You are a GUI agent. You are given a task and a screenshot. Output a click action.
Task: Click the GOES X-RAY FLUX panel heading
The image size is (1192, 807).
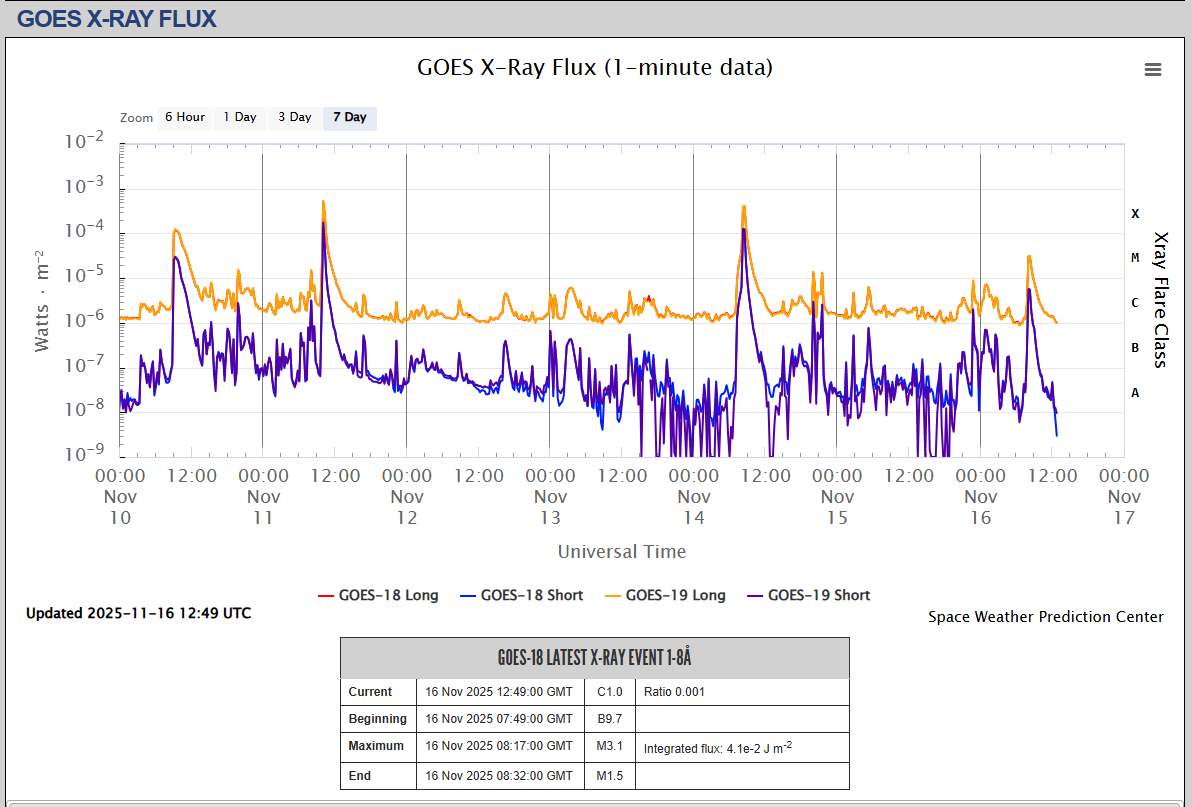[117, 18]
